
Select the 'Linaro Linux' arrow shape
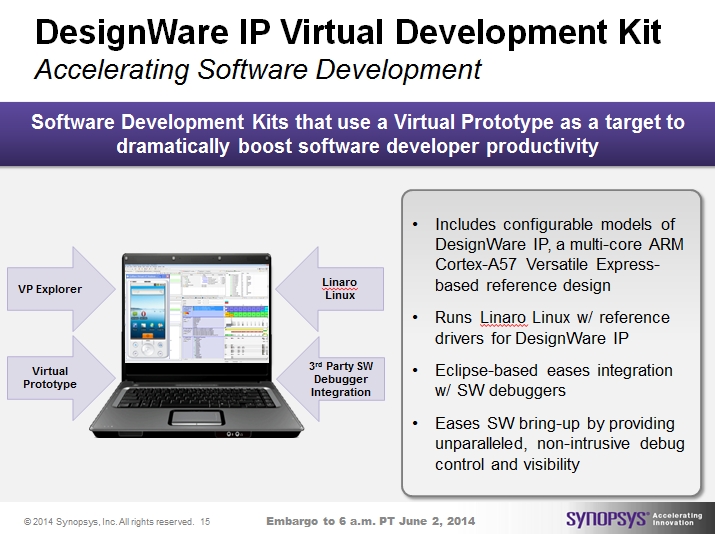pos(330,289)
